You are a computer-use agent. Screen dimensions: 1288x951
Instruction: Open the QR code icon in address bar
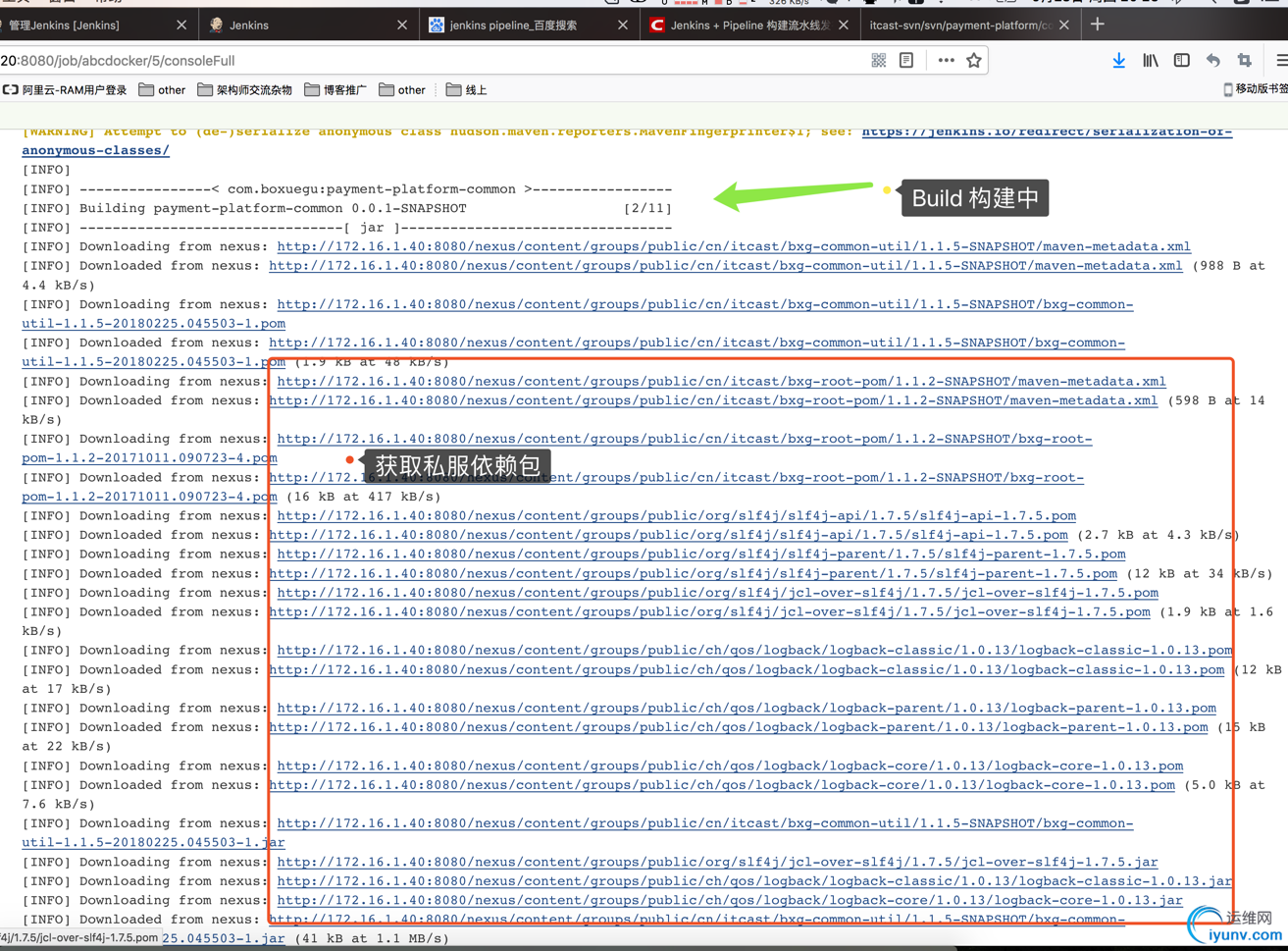(879, 60)
